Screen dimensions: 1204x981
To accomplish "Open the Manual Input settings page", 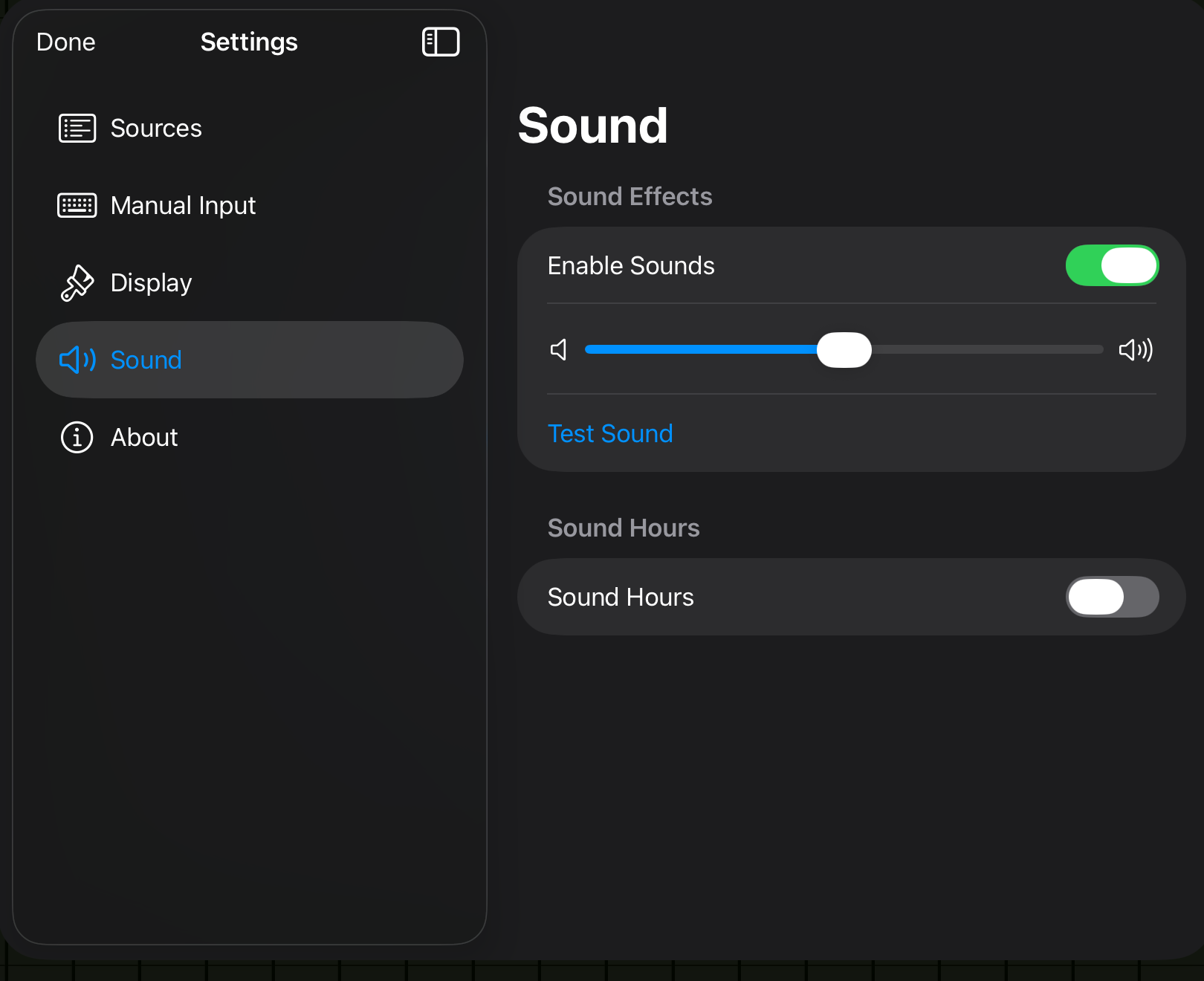I will pos(183,206).
